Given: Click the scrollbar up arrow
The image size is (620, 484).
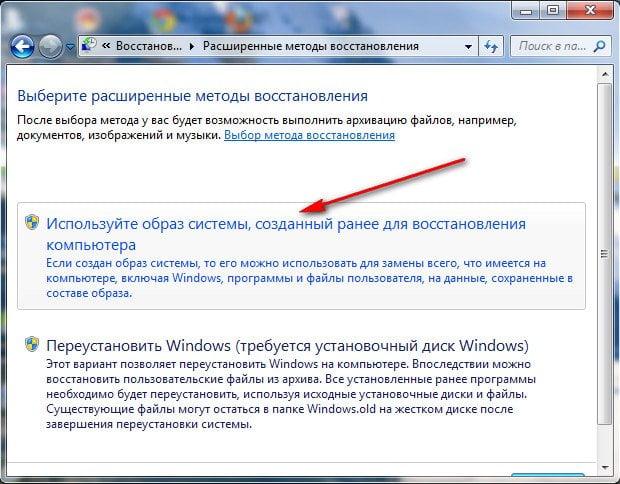Looking at the screenshot, I should tap(602, 71).
